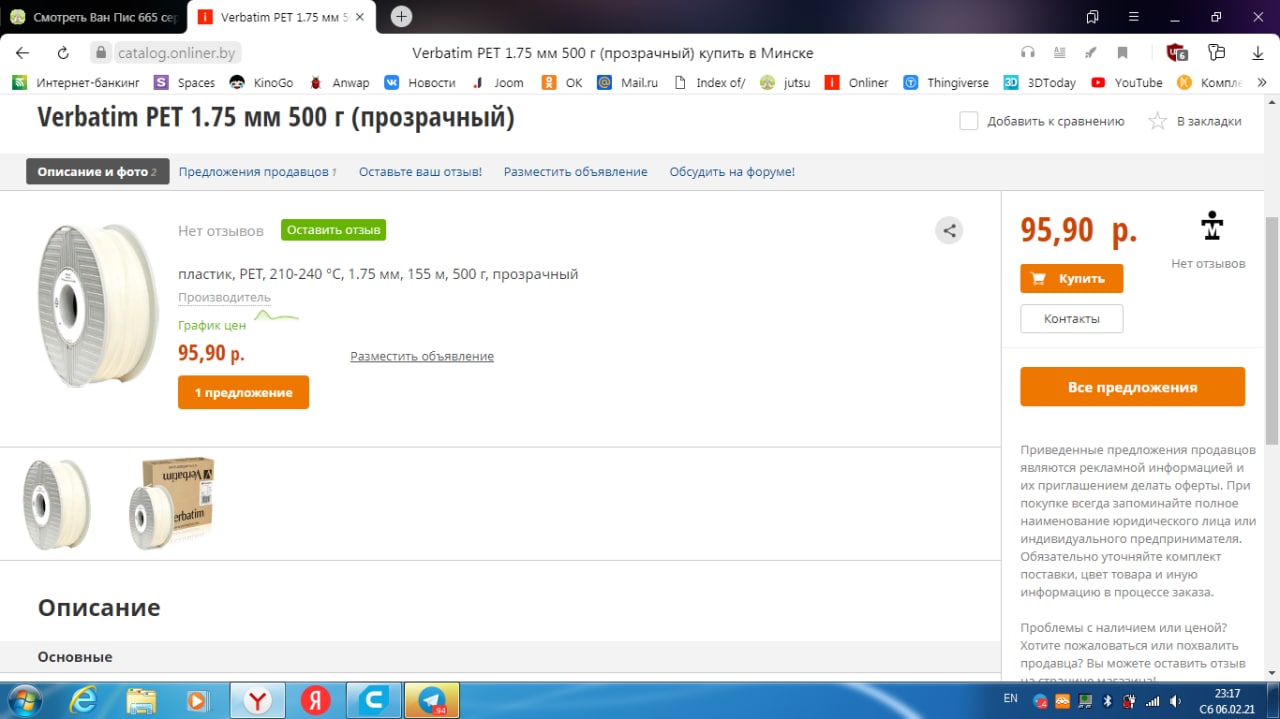1280x719 pixels.
Task: Open the browser hamburger menu
Action: pyautogui.click(x=1133, y=17)
